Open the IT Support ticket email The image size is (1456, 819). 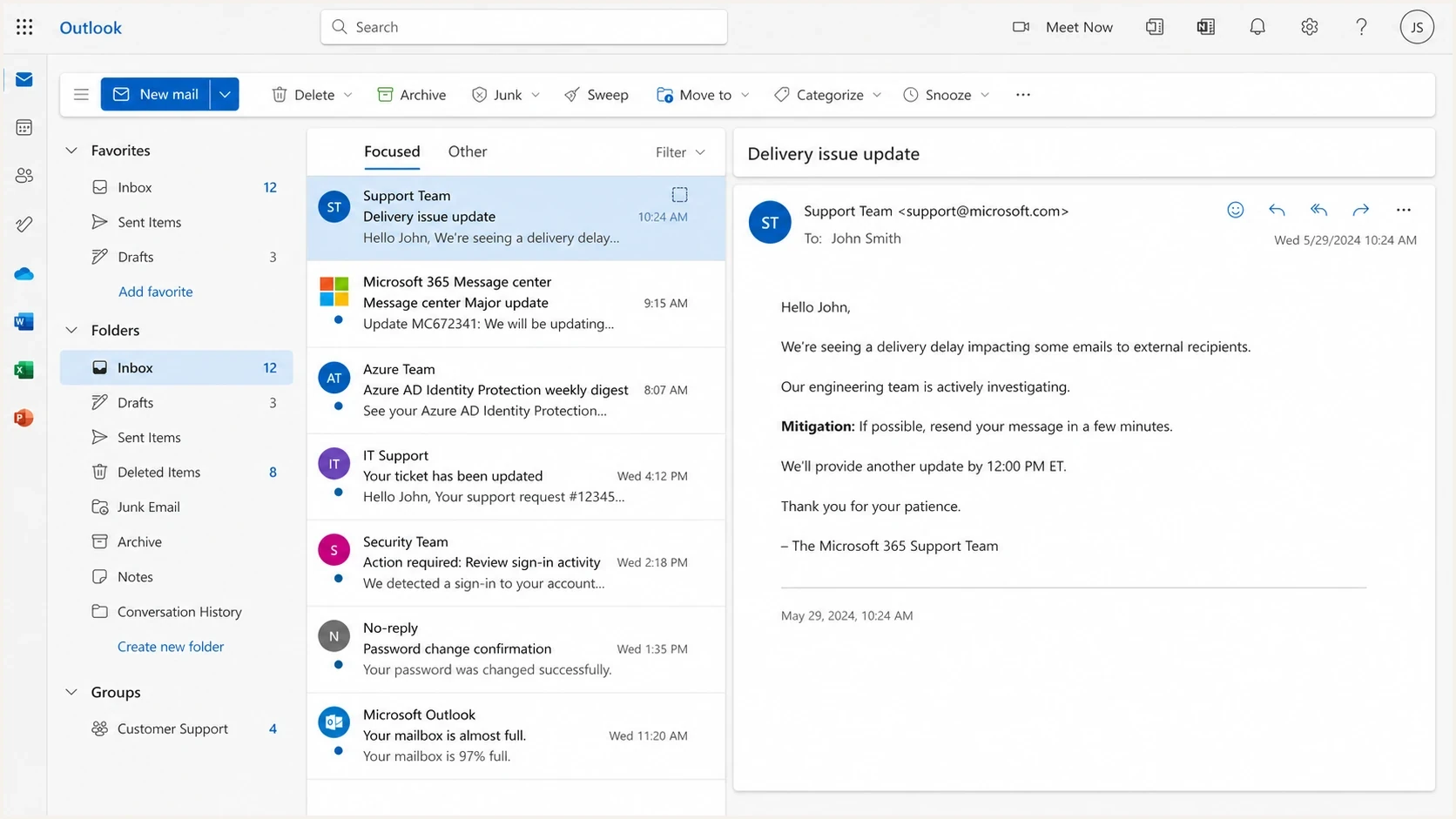coord(516,476)
